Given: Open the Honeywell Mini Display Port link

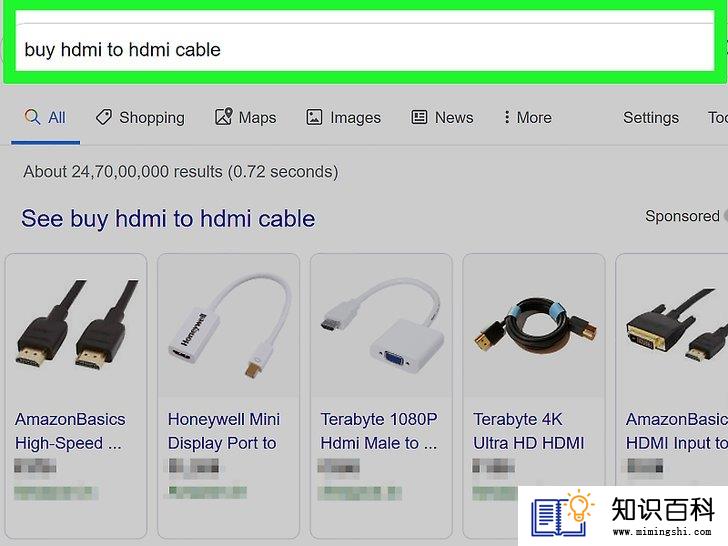Looking at the screenshot, I should (224, 431).
